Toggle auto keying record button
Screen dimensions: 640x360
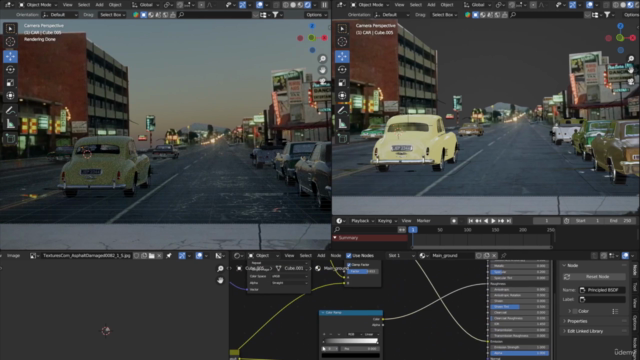[453, 221]
